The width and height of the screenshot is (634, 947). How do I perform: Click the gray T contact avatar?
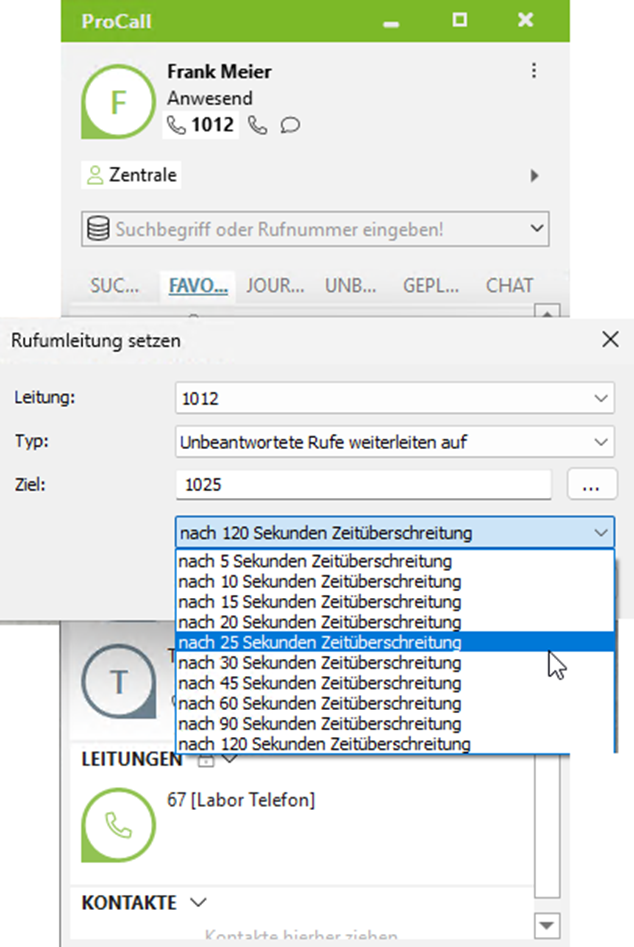coord(119,683)
